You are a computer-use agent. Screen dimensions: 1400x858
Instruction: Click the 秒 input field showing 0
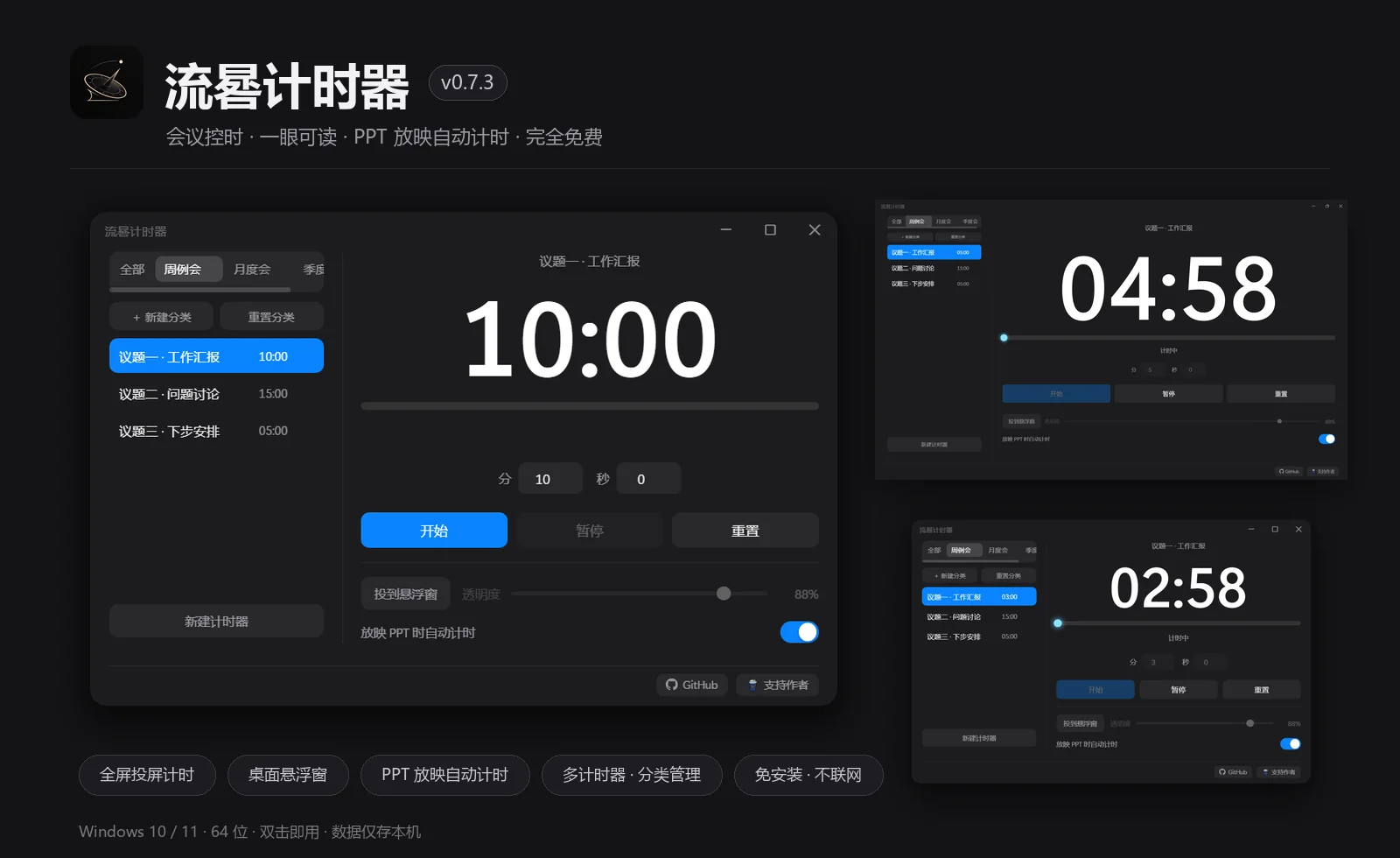pyautogui.click(x=648, y=479)
